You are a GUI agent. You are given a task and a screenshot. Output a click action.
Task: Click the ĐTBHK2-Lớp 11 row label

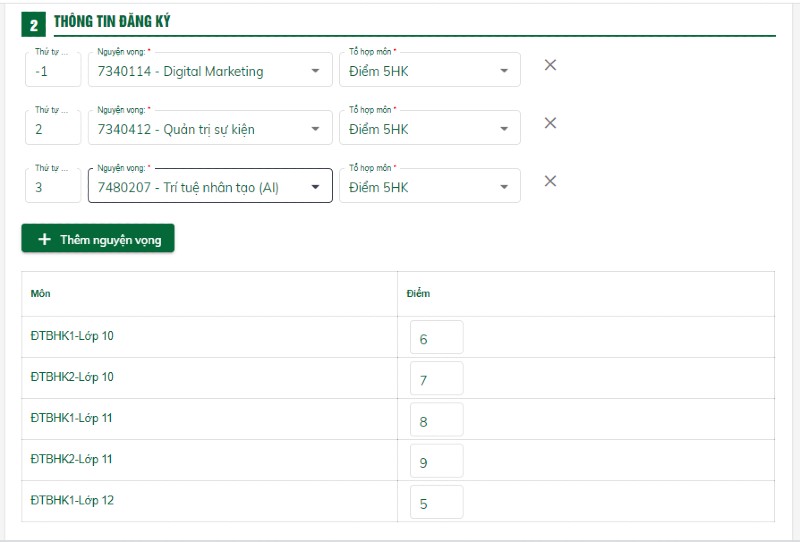click(71, 459)
